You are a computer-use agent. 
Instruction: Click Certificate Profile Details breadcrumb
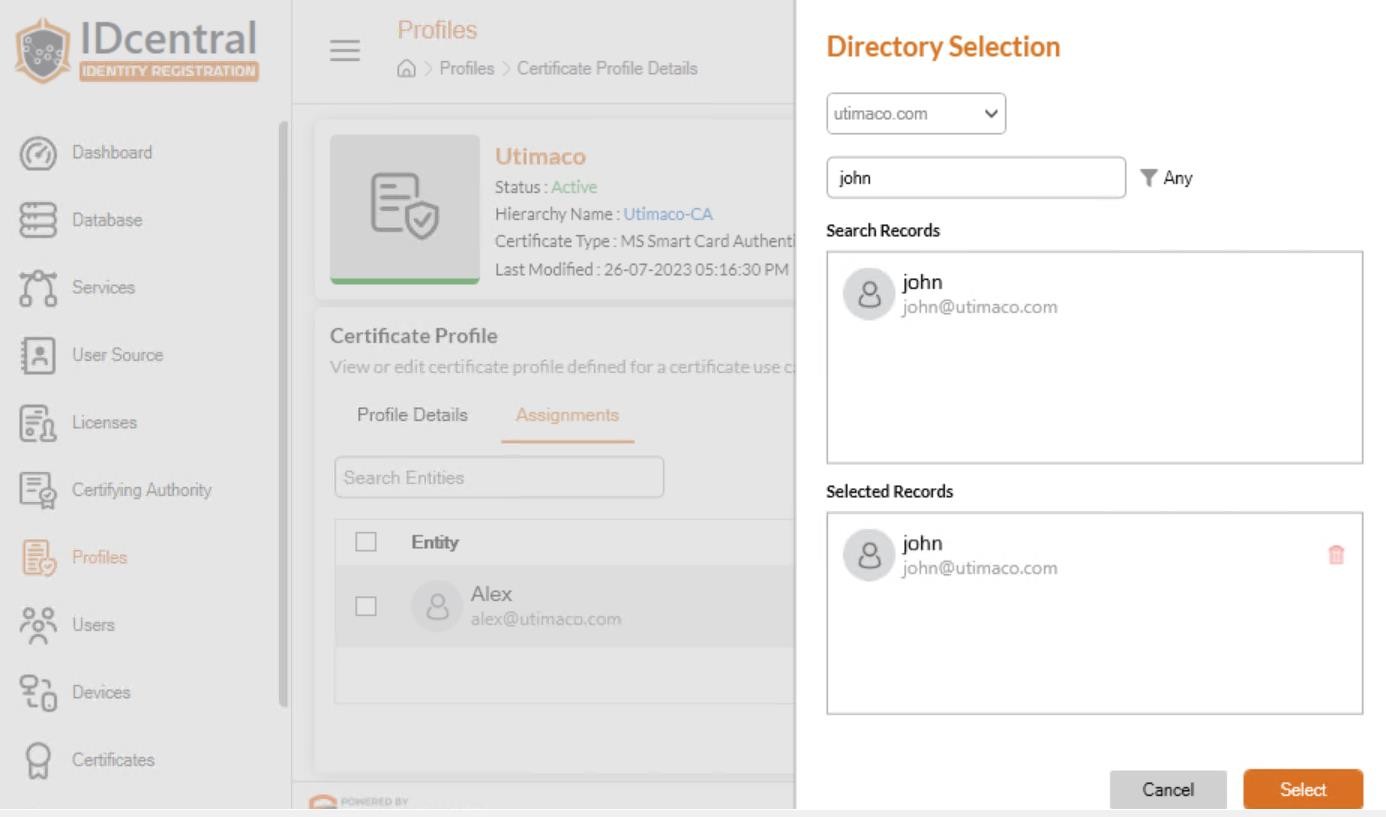[608, 69]
